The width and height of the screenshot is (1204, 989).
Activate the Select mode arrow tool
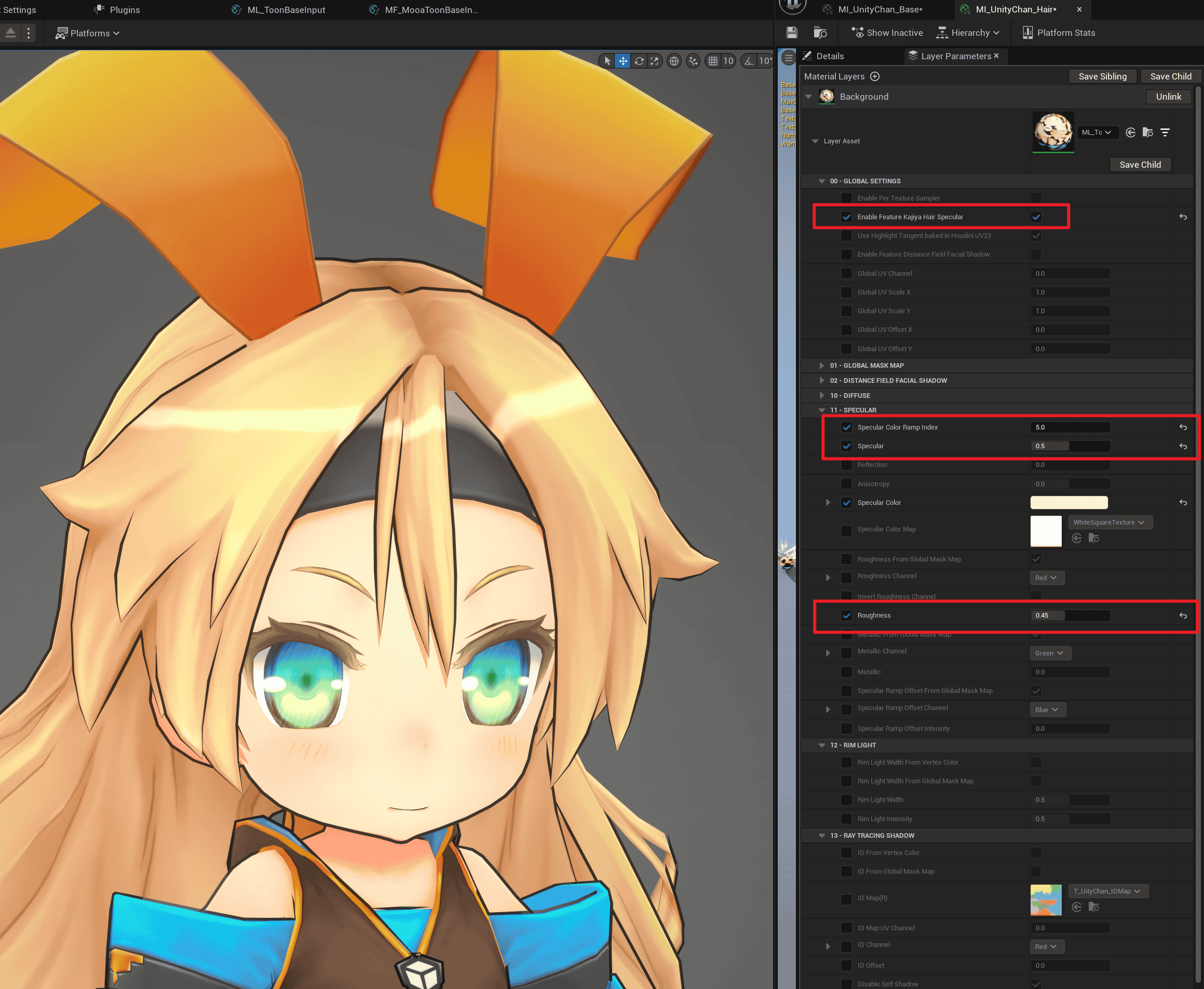607,61
